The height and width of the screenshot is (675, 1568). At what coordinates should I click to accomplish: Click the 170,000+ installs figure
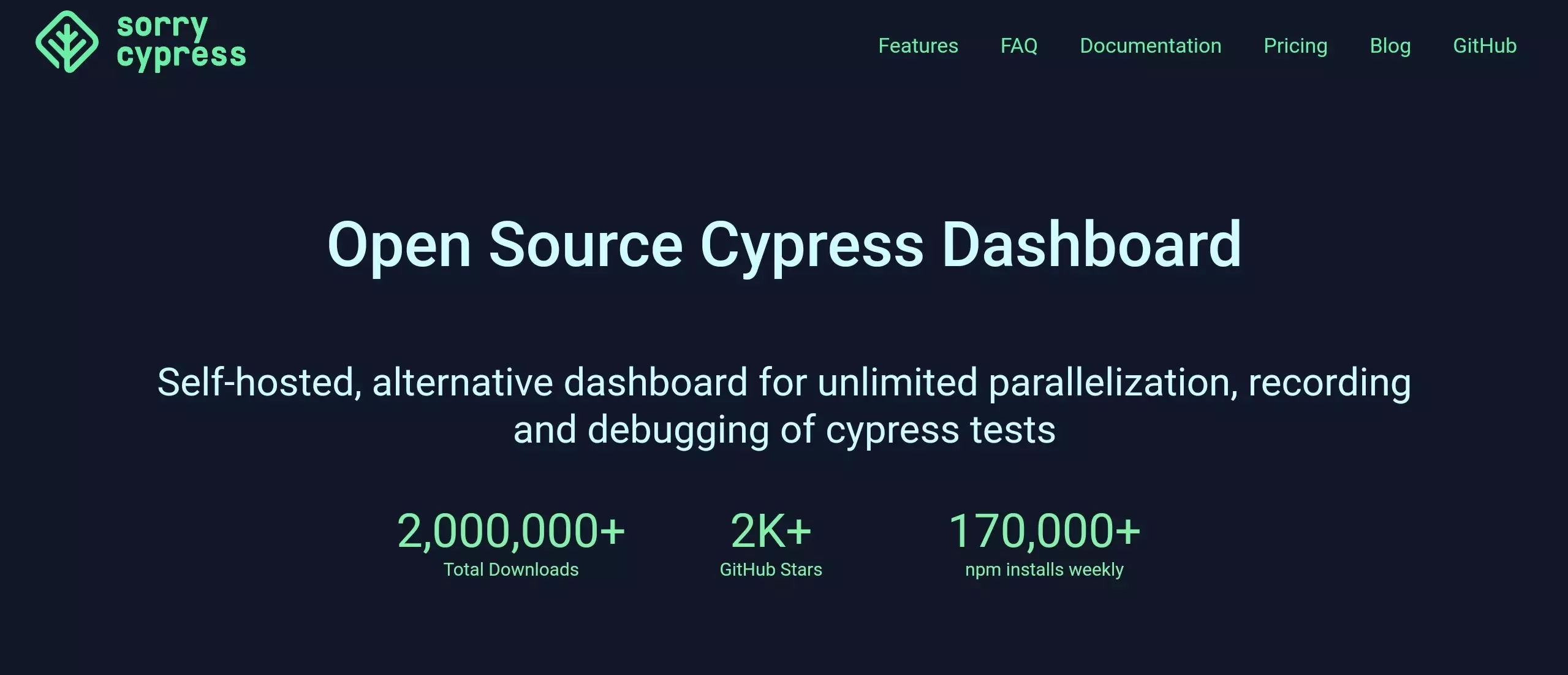point(1044,531)
